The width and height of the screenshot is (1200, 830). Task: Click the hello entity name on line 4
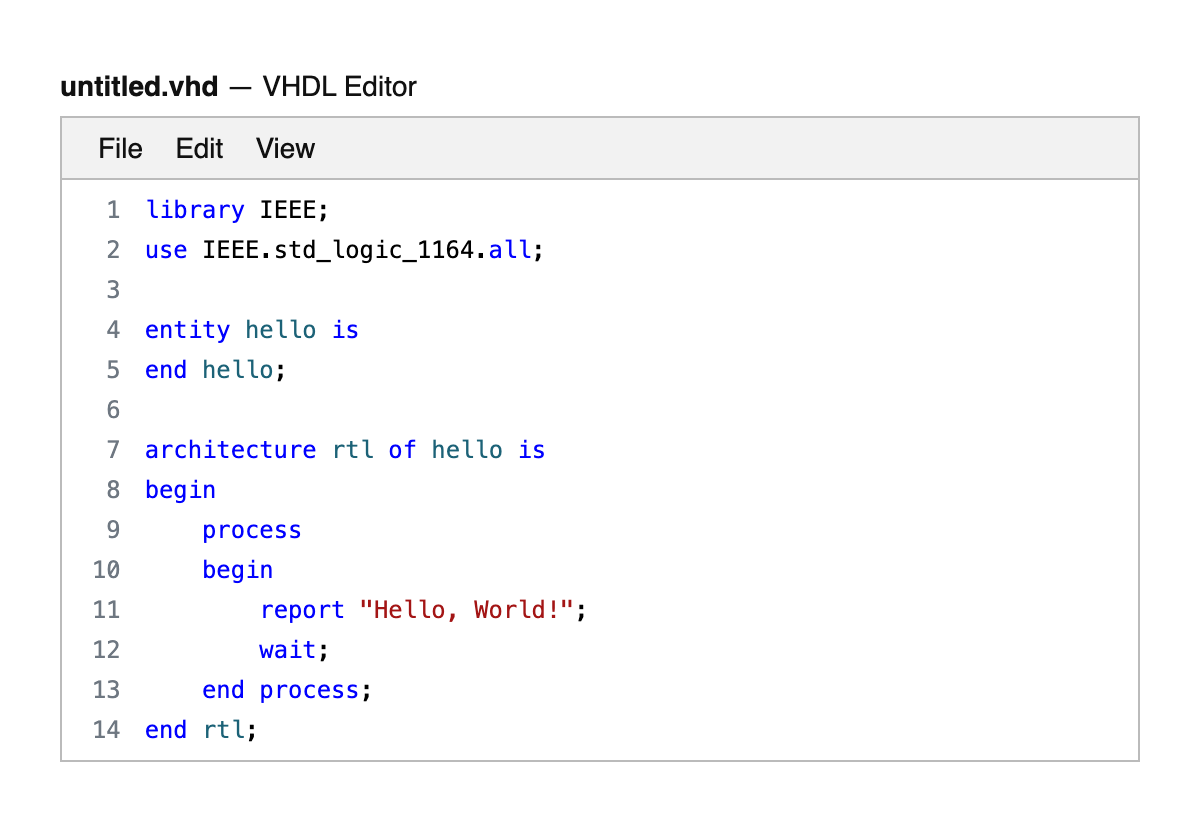(x=280, y=329)
